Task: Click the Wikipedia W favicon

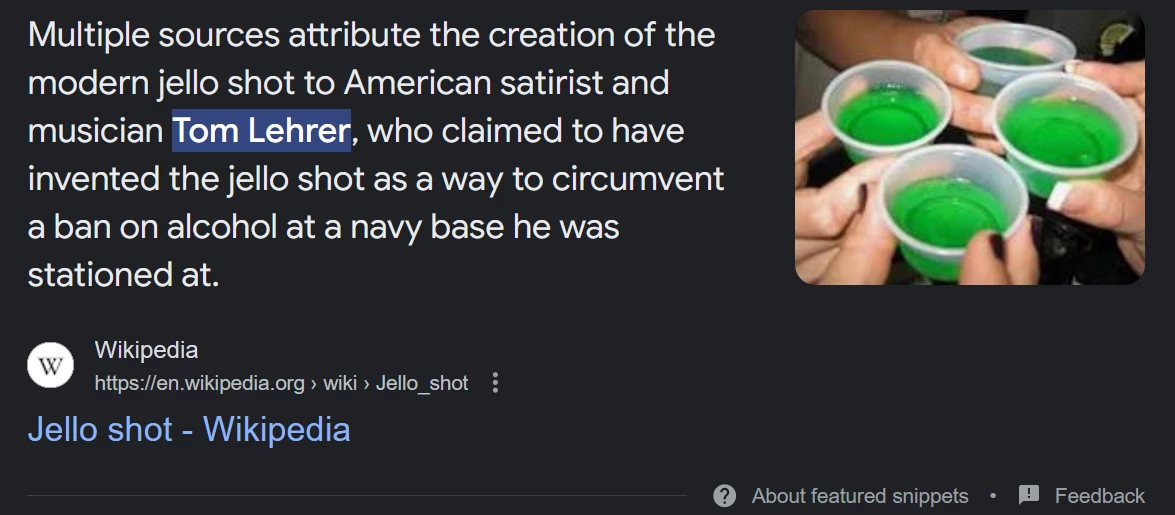Action: coord(50,365)
